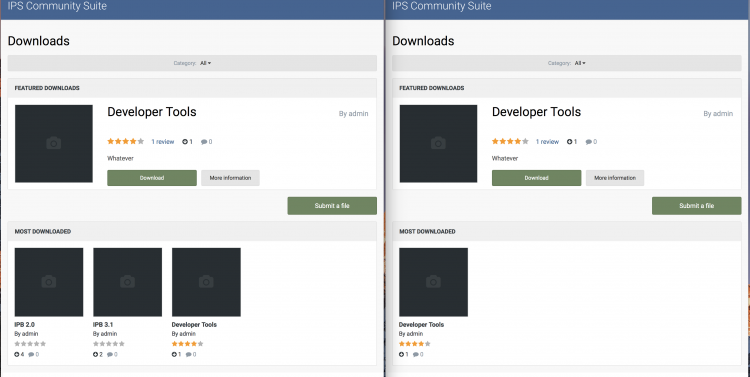Viewport: 750px width, 377px height.
Task: Click 'By admin' under IPB 2.0
Action: pyautogui.click(x=26, y=334)
